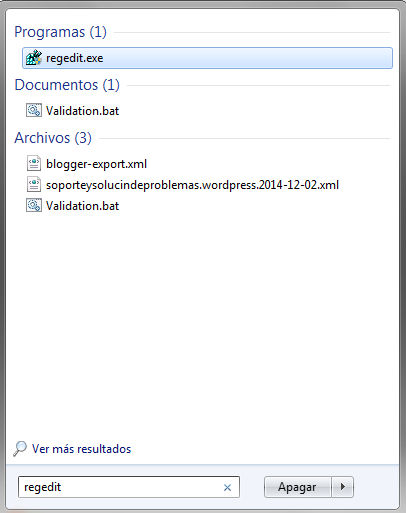Clear the search box with X

click(227, 487)
